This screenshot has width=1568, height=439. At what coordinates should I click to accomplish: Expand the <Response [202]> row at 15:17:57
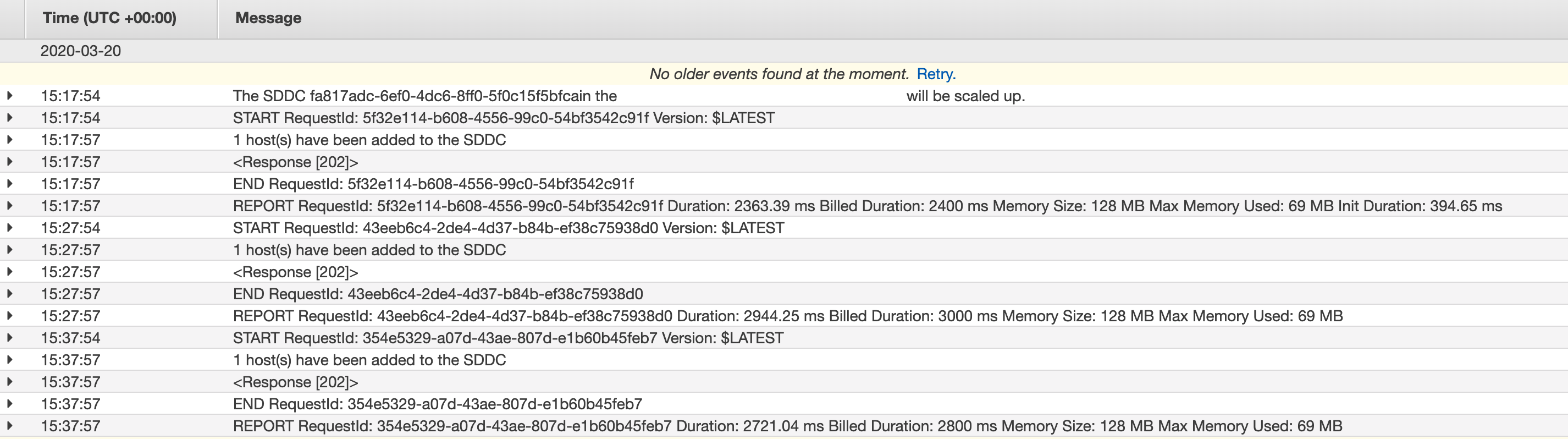pos(10,161)
